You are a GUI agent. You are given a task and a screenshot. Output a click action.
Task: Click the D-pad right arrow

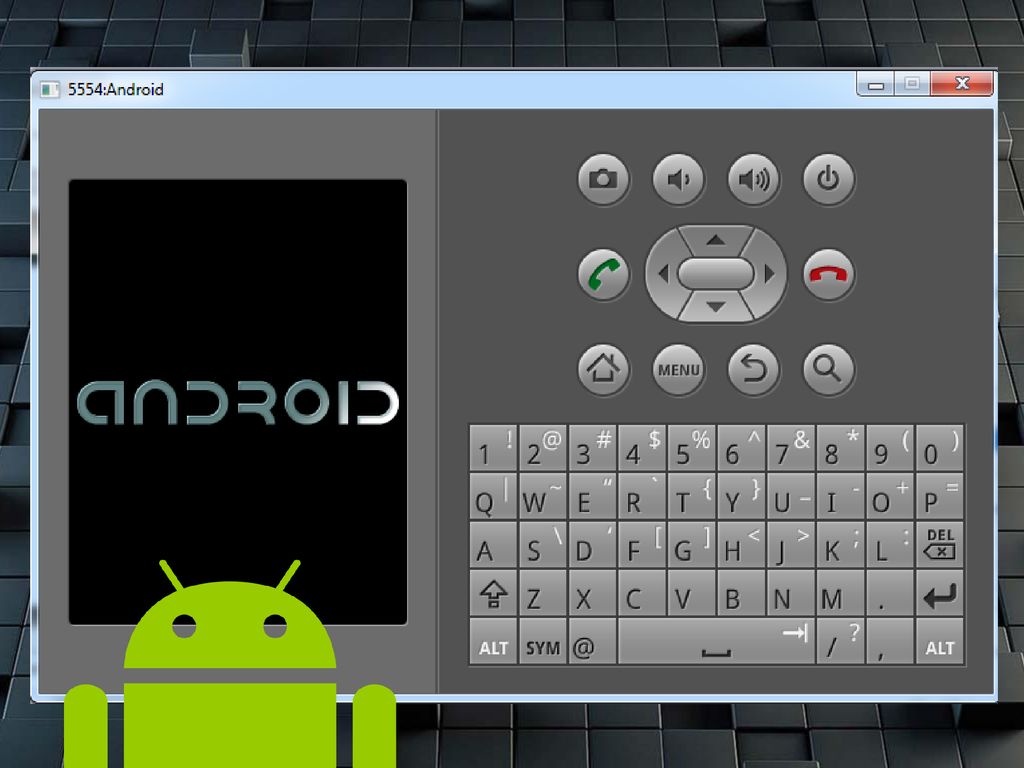pos(770,274)
